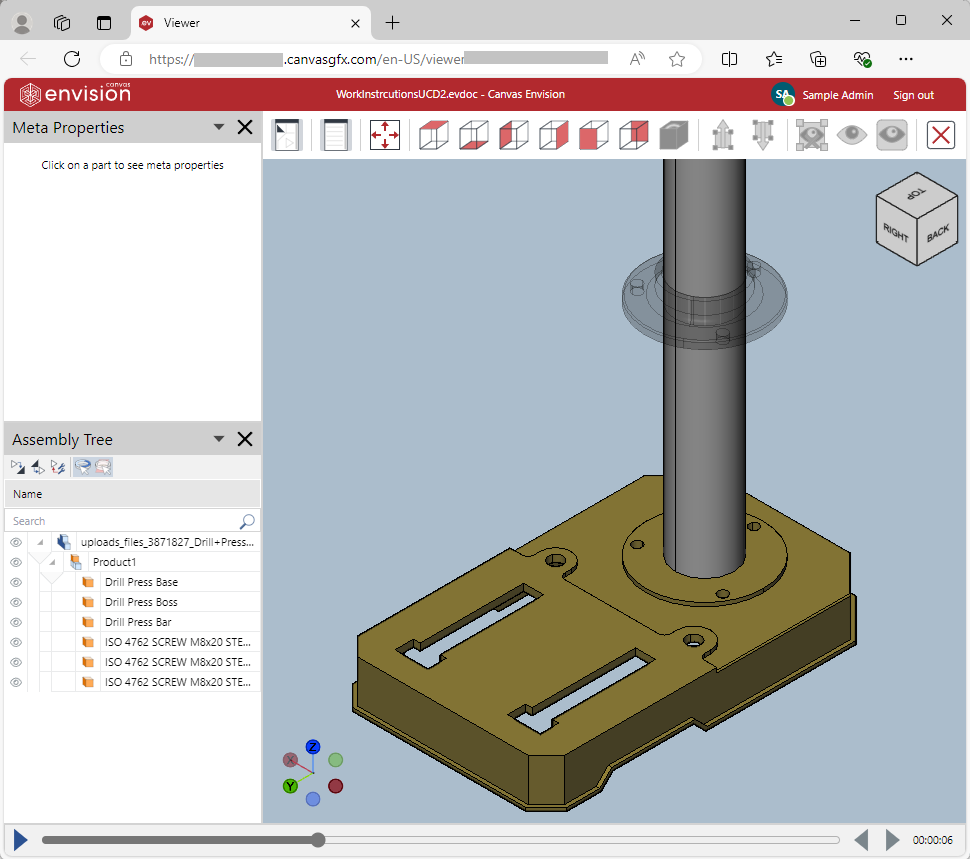Open a new browser tab with plus button
The width and height of the screenshot is (970, 859).
(x=392, y=23)
